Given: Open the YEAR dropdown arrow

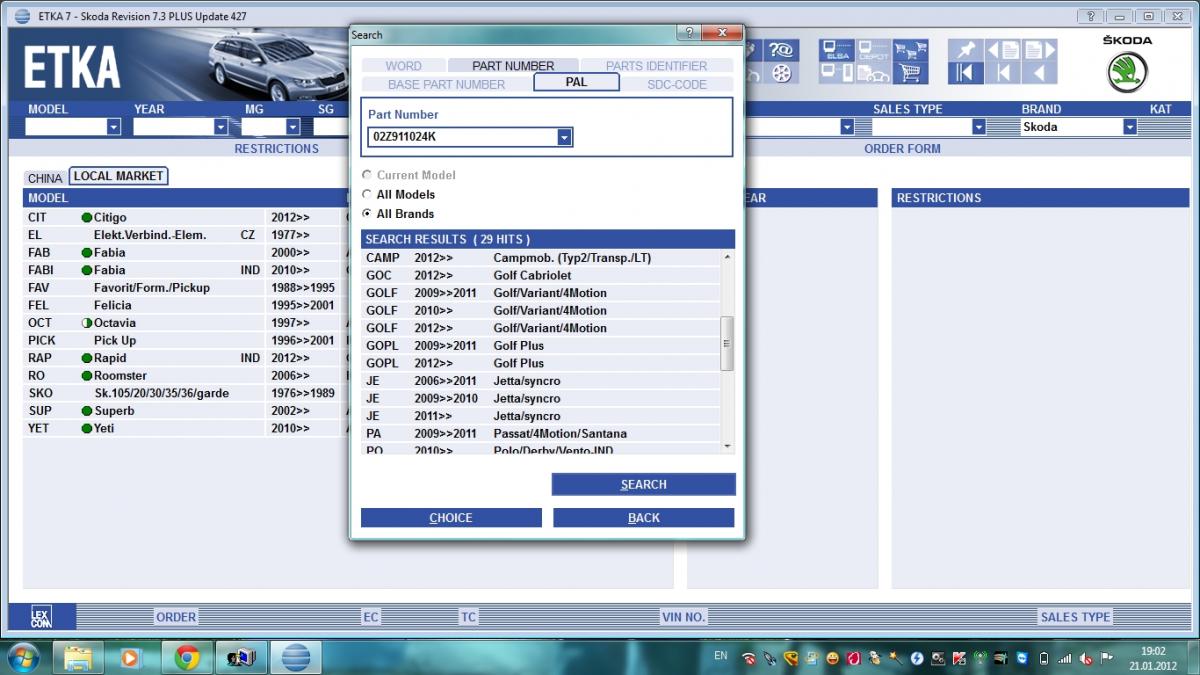Looking at the screenshot, I should (x=221, y=127).
